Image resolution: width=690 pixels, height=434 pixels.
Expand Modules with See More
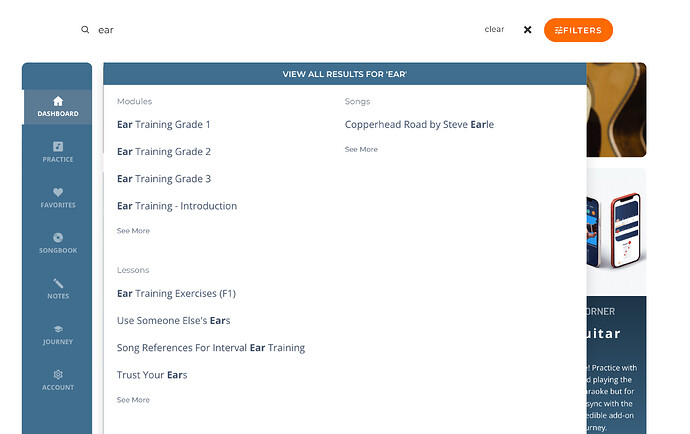(x=133, y=231)
